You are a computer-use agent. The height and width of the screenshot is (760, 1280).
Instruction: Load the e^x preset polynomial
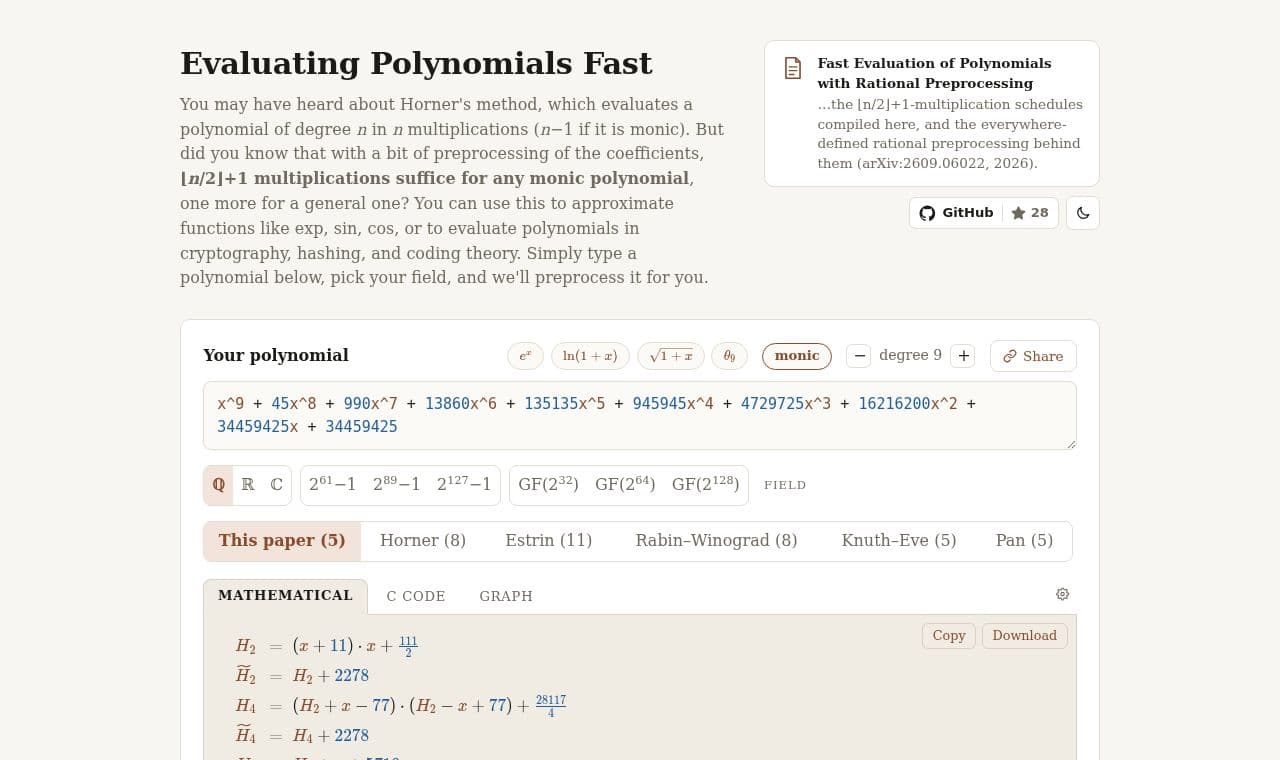pos(525,356)
